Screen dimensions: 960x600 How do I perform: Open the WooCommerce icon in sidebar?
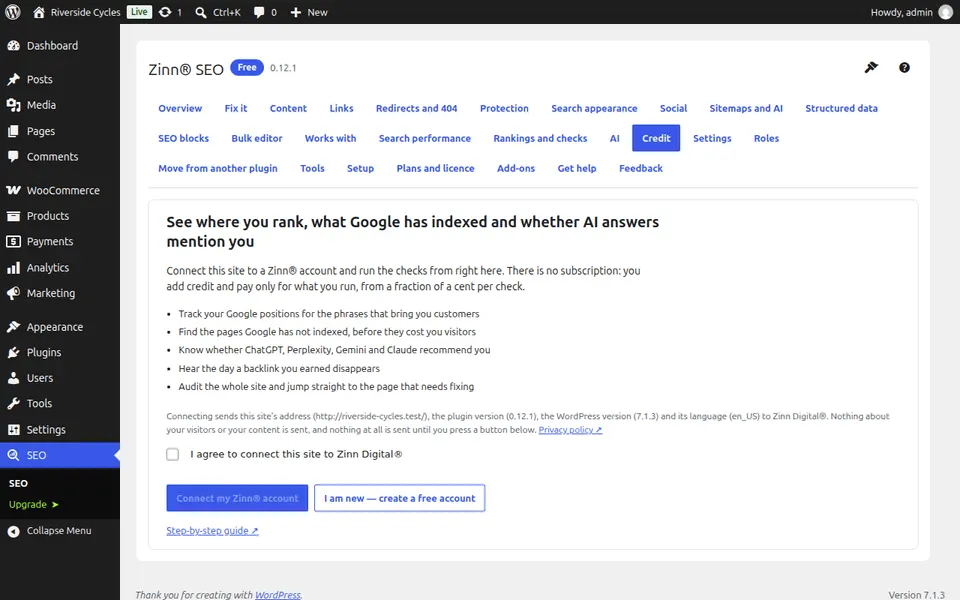13,190
